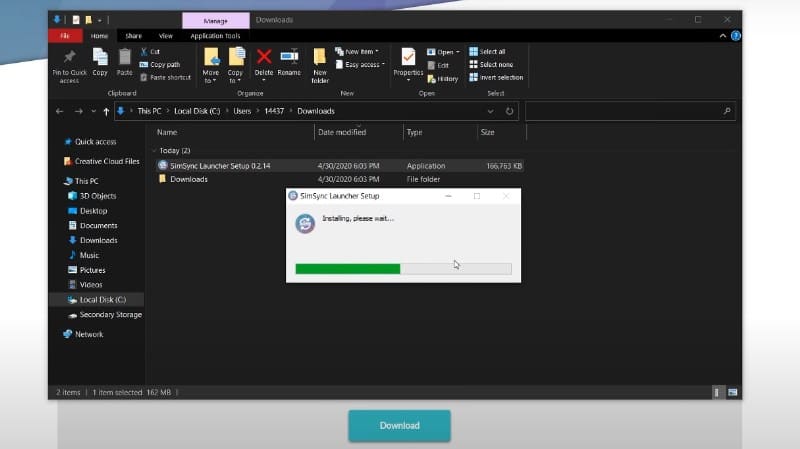Viewport: 800px width, 449px height.
Task: Click the Copy icon in Clipboard group
Action: (x=100, y=61)
